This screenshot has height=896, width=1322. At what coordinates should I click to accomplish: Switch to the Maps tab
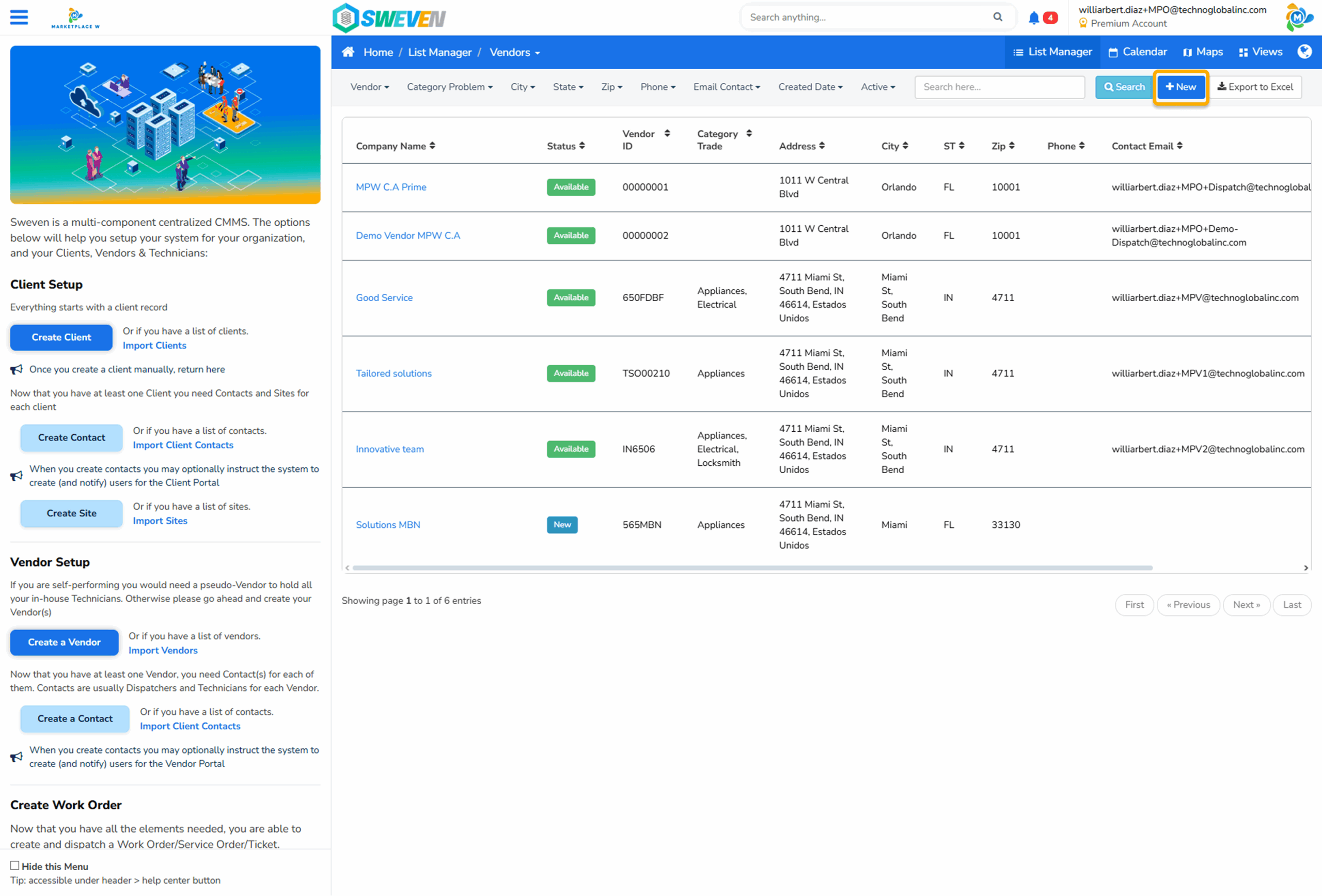(x=1203, y=52)
